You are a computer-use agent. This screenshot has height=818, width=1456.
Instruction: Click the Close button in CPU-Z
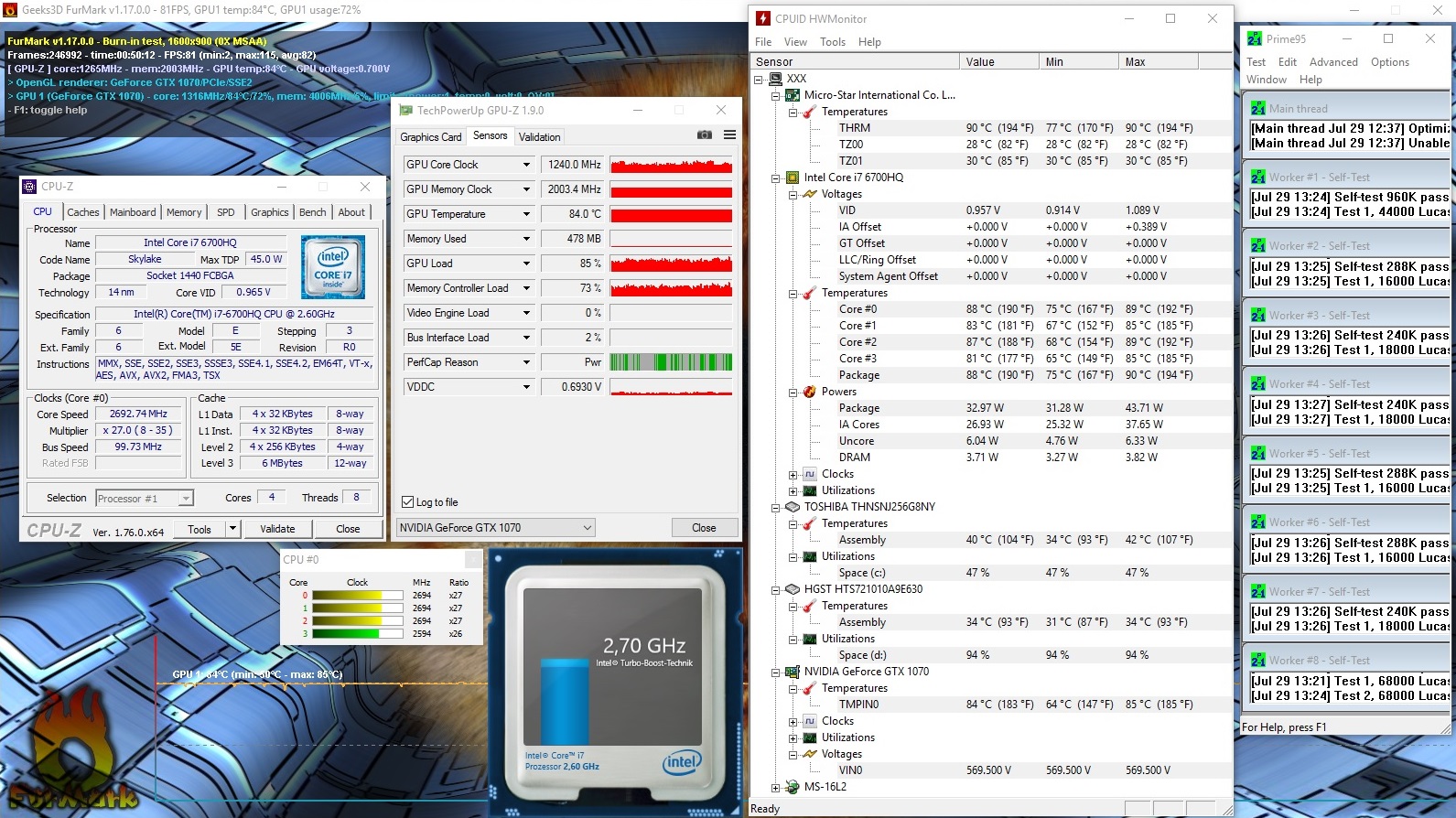[x=348, y=529]
